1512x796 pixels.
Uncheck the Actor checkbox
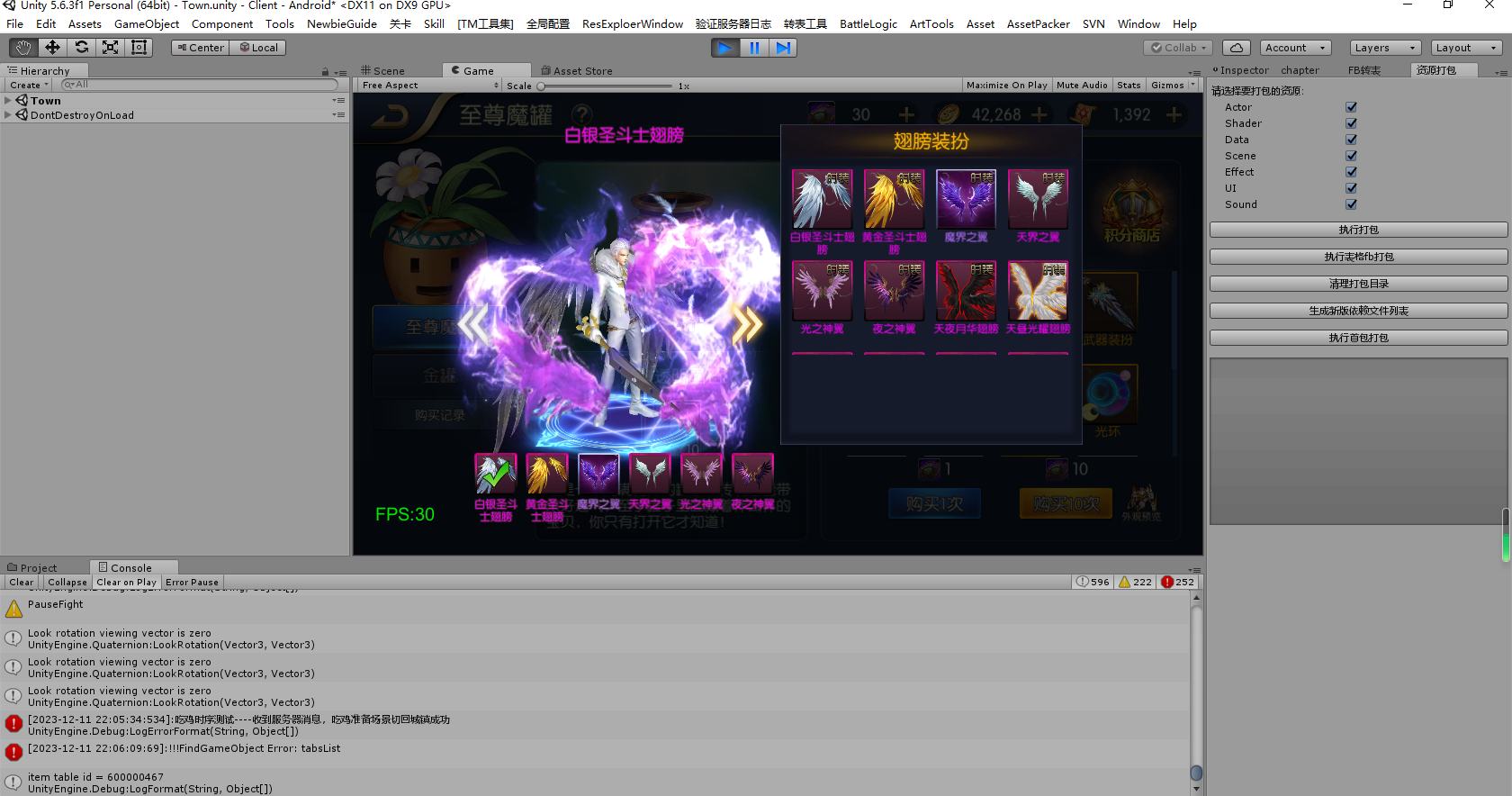[x=1351, y=107]
